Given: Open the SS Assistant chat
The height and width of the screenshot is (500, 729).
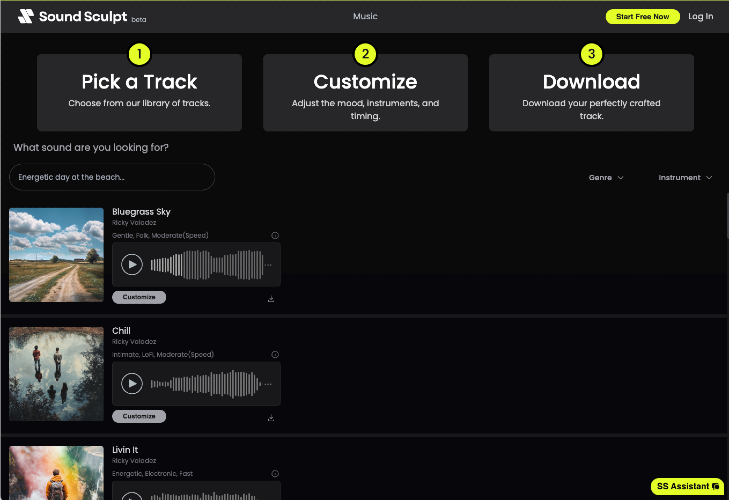Looking at the screenshot, I should pyautogui.click(x=687, y=486).
